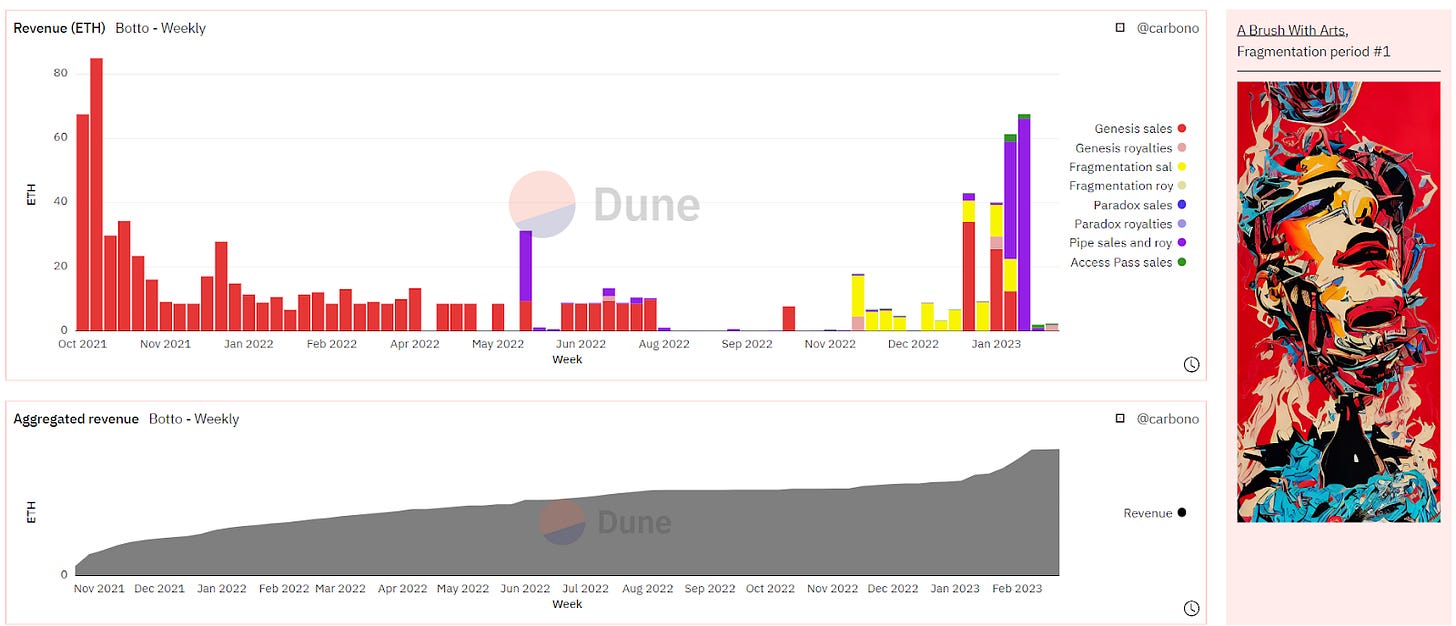Click 'Fragmentation period #1' caption text

click(1313, 51)
